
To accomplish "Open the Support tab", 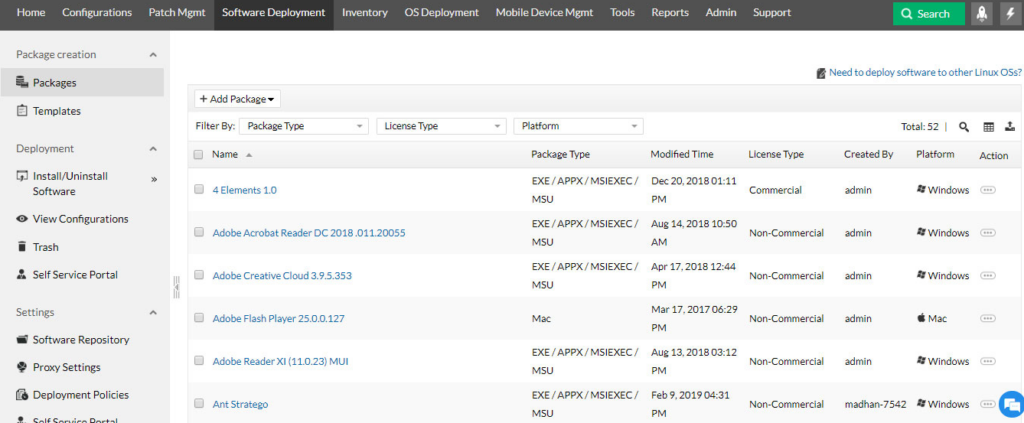I will [772, 12].
